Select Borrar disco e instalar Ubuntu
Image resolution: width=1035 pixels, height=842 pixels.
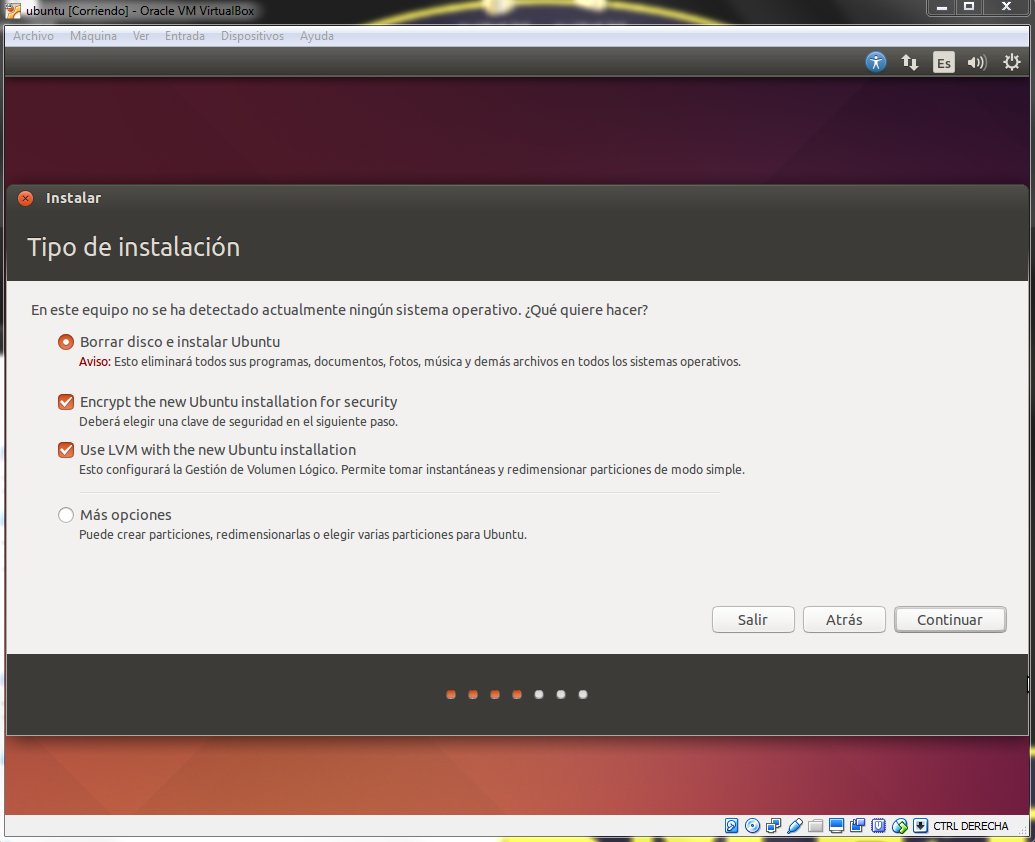65,342
